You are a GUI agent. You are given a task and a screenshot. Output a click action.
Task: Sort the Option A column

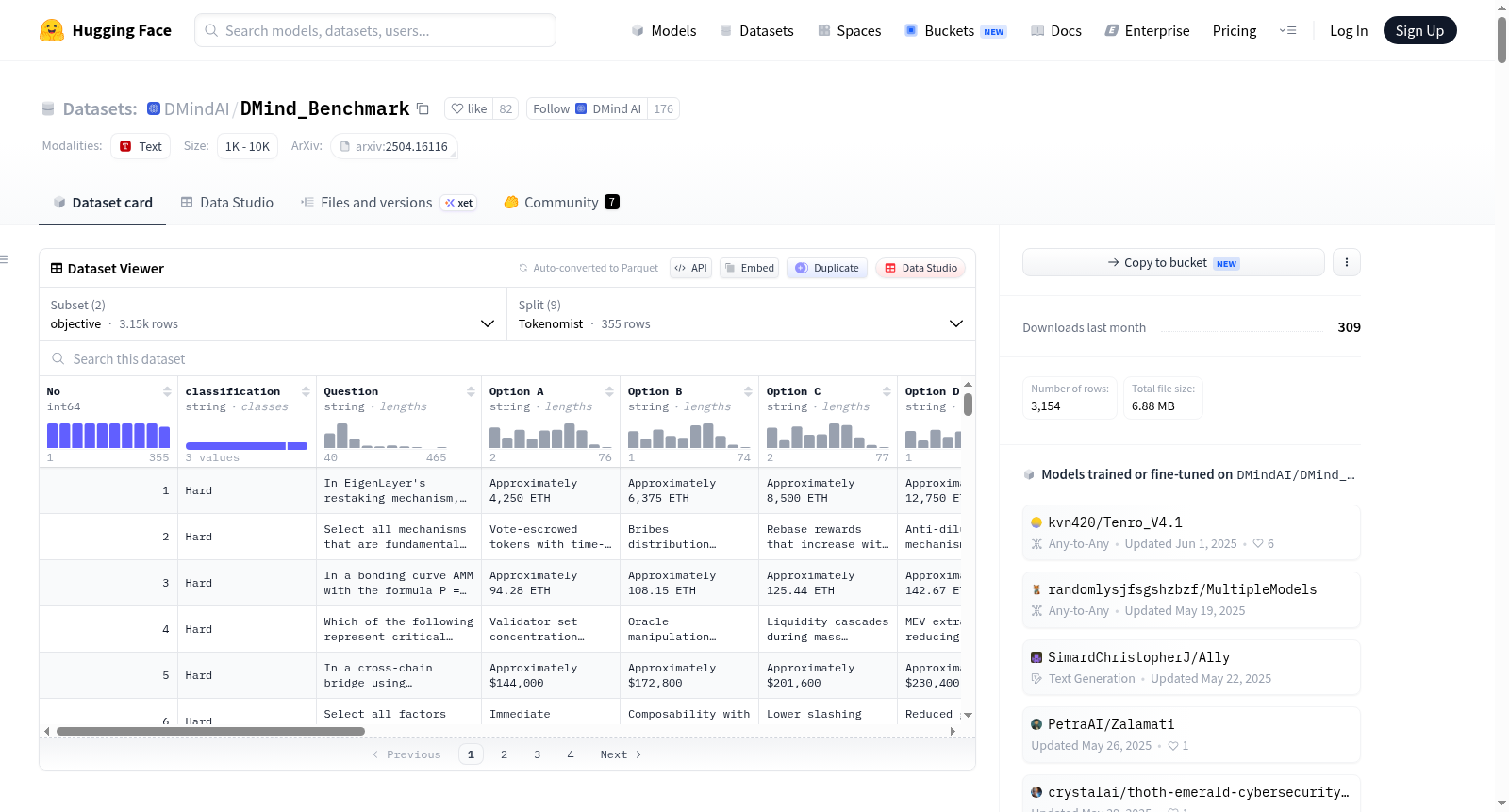[609, 391]
